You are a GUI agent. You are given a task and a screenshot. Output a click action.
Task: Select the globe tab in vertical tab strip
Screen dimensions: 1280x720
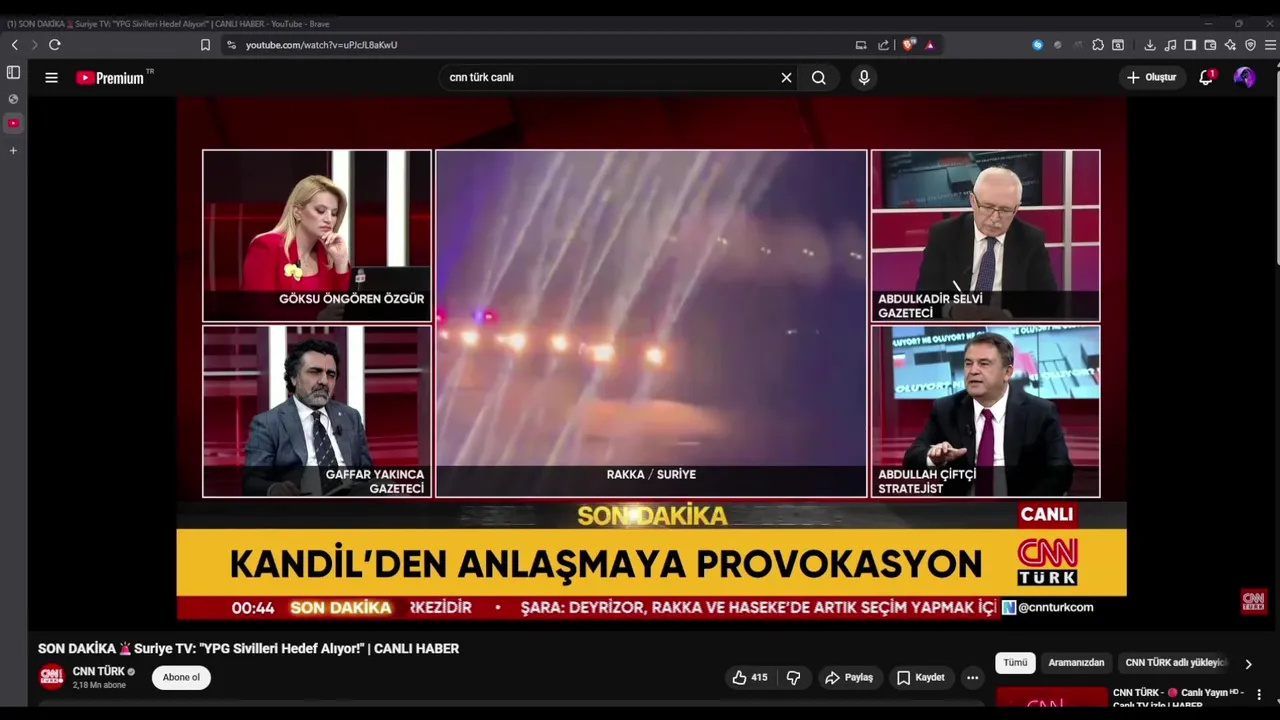(x=13, y=99)
